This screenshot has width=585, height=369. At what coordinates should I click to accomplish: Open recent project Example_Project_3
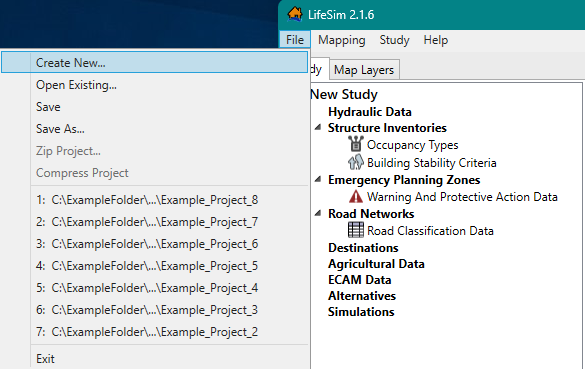coord(154,310)
